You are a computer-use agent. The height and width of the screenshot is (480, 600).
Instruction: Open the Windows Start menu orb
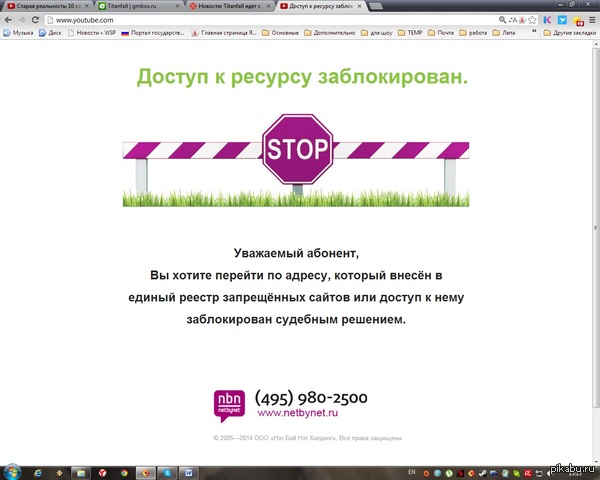click(x=11, y=472)
